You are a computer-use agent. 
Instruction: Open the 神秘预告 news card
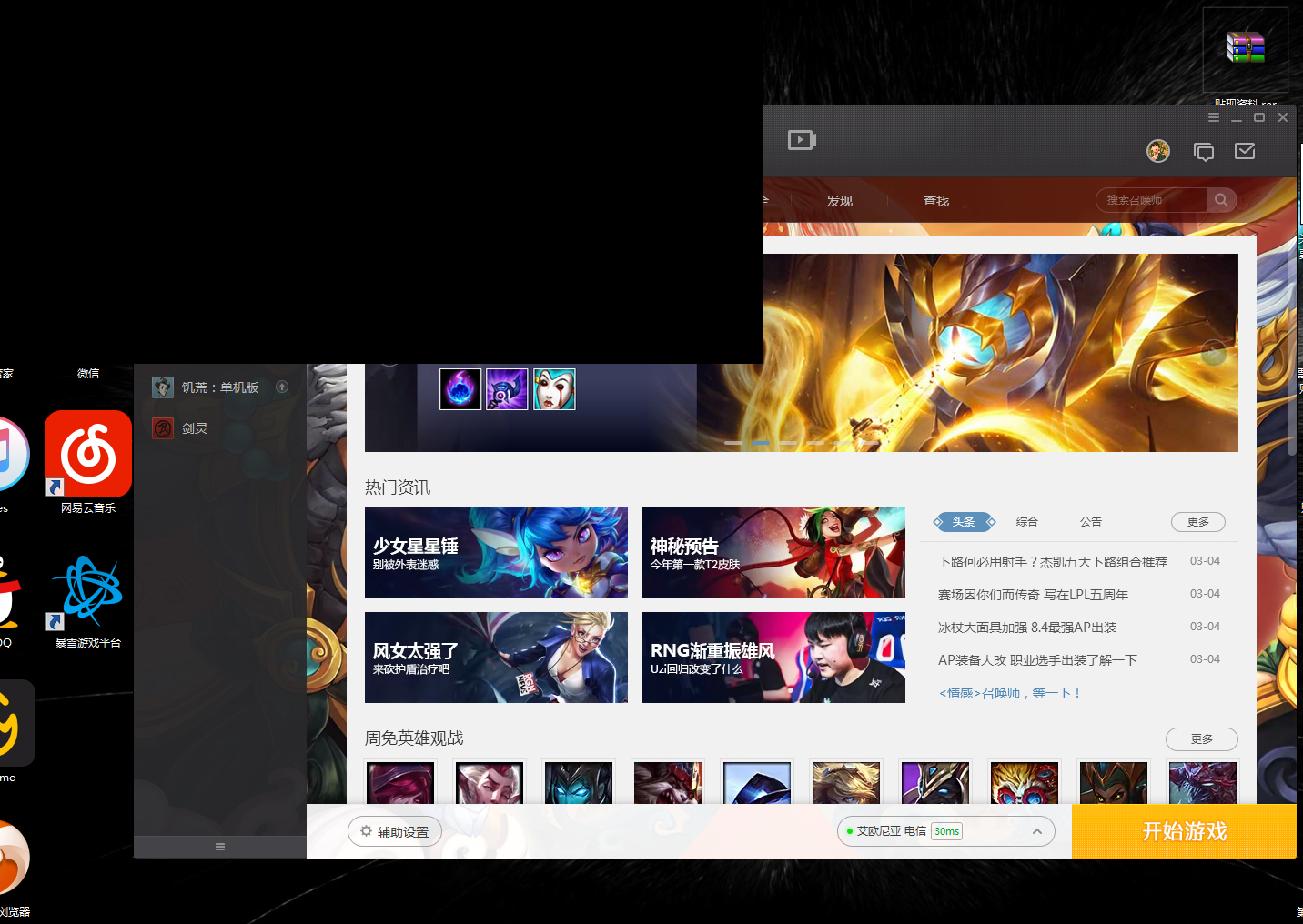click(x=773, y=553)
